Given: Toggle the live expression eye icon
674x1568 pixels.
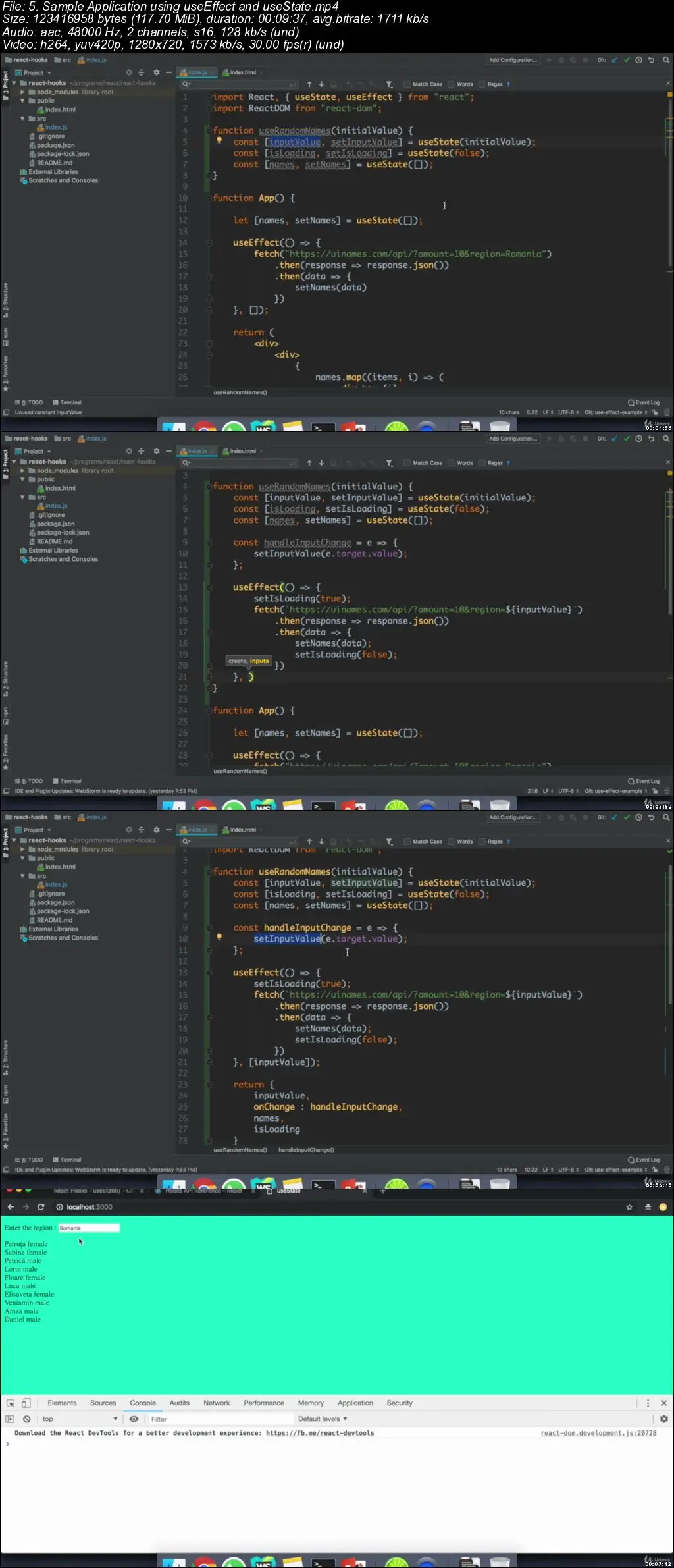Looking at the screenshot, I should coord(134,1419).
